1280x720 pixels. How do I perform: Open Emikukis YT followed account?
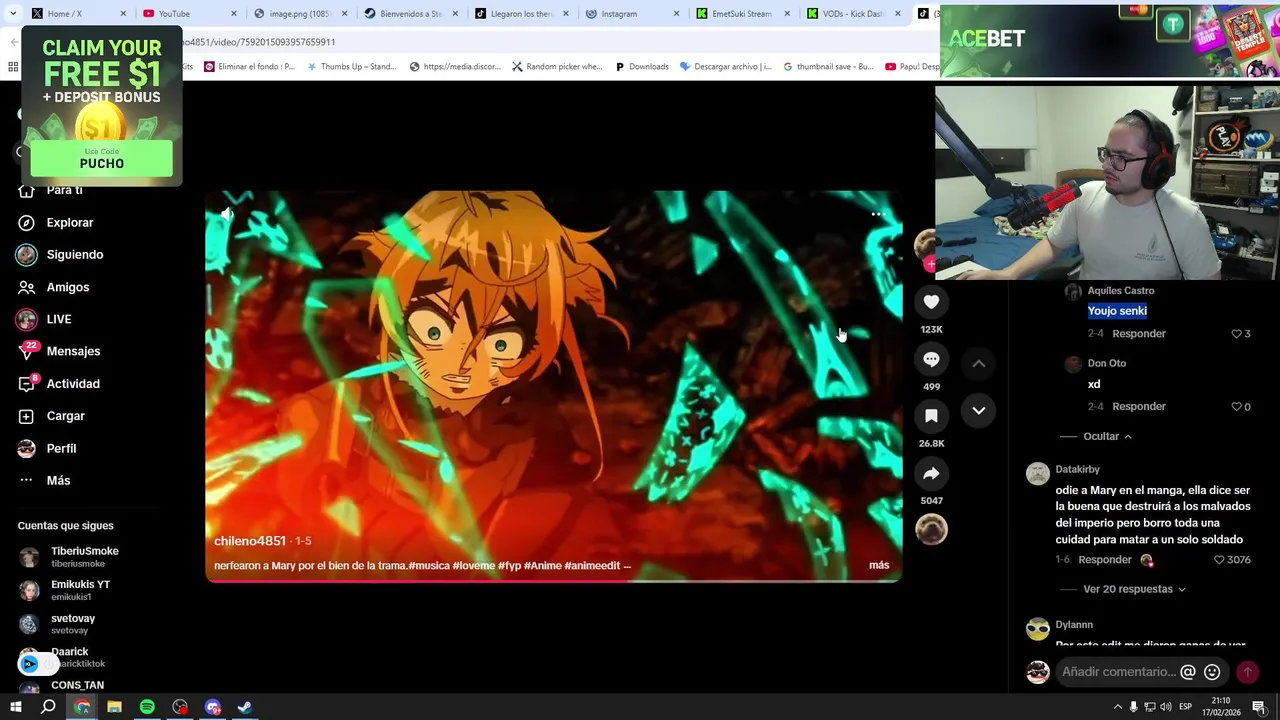[x=80, y=590]
